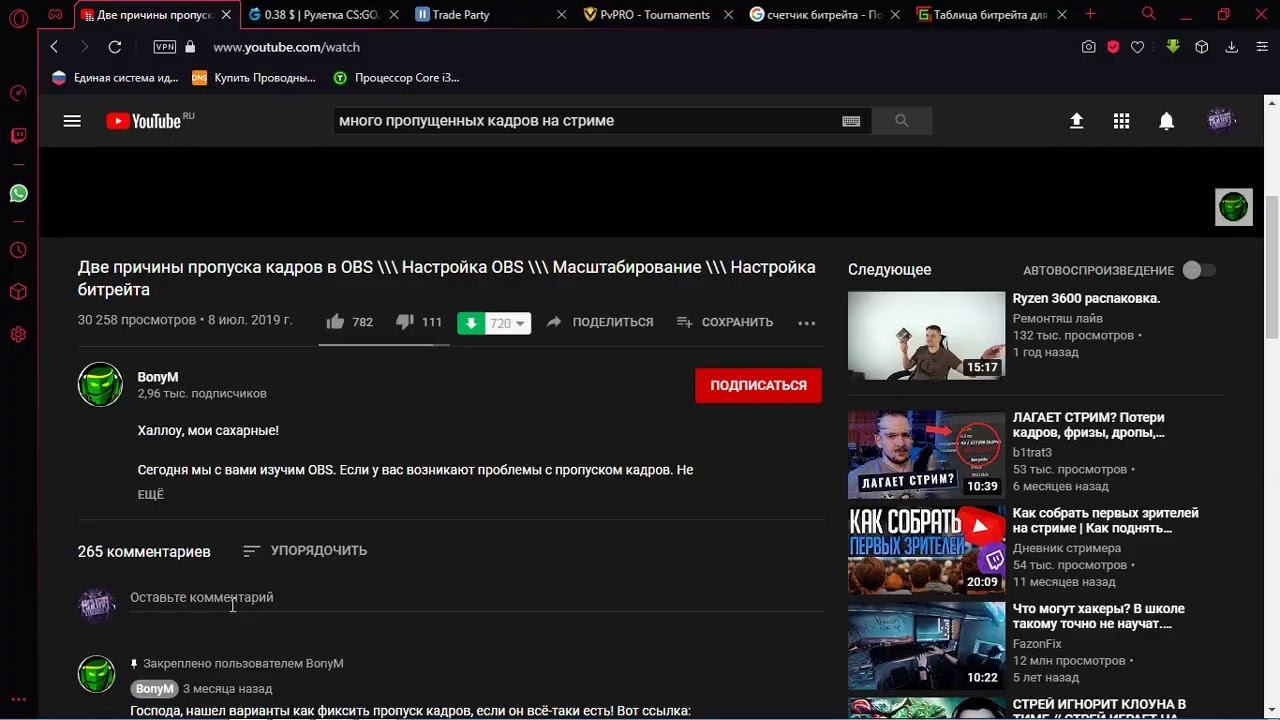Screen dimensions: 1280x720
Task: Open the extensions cube icon
Action: [1202, 47]
